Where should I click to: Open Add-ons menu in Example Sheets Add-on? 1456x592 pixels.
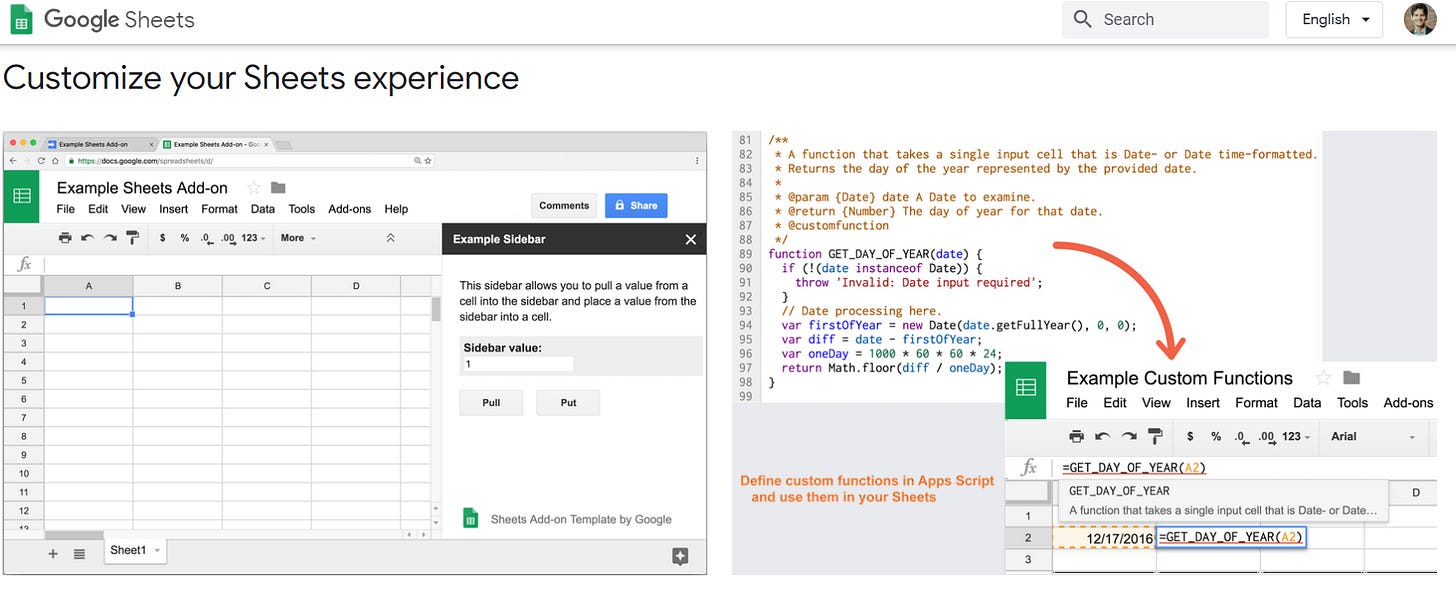pos(350,209)
